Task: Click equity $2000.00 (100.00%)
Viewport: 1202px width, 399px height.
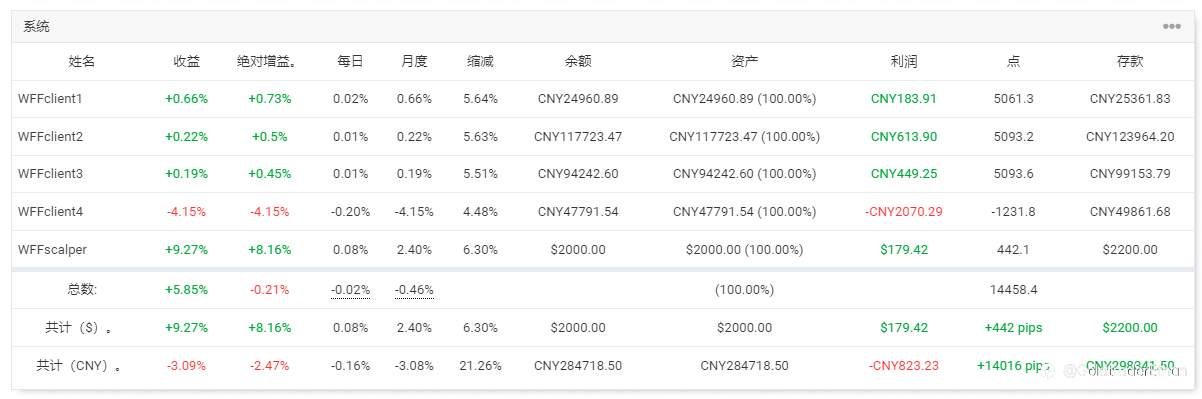Action: point(745,250)
